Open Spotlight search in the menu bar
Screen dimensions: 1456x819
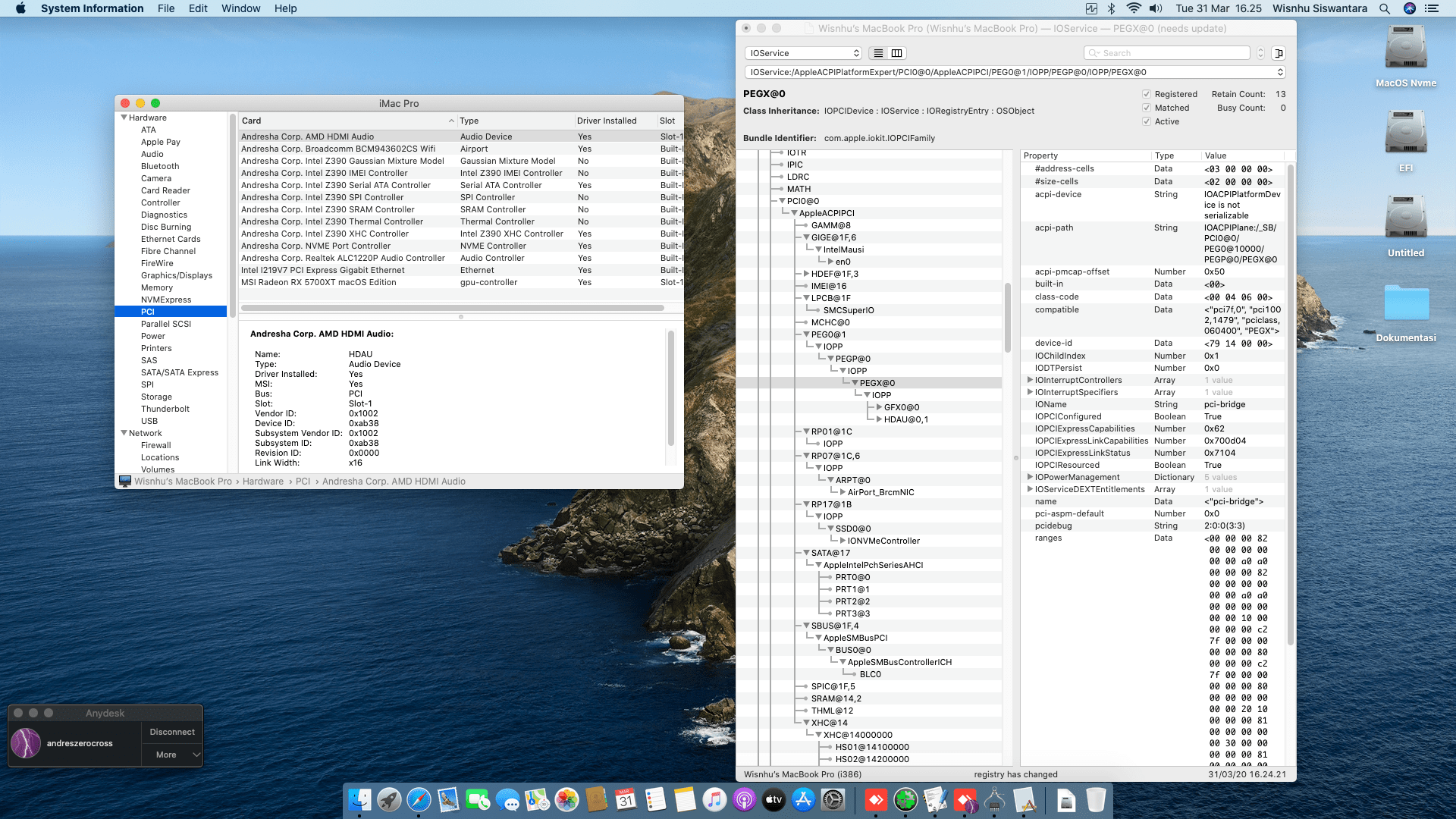(1384, 8)
